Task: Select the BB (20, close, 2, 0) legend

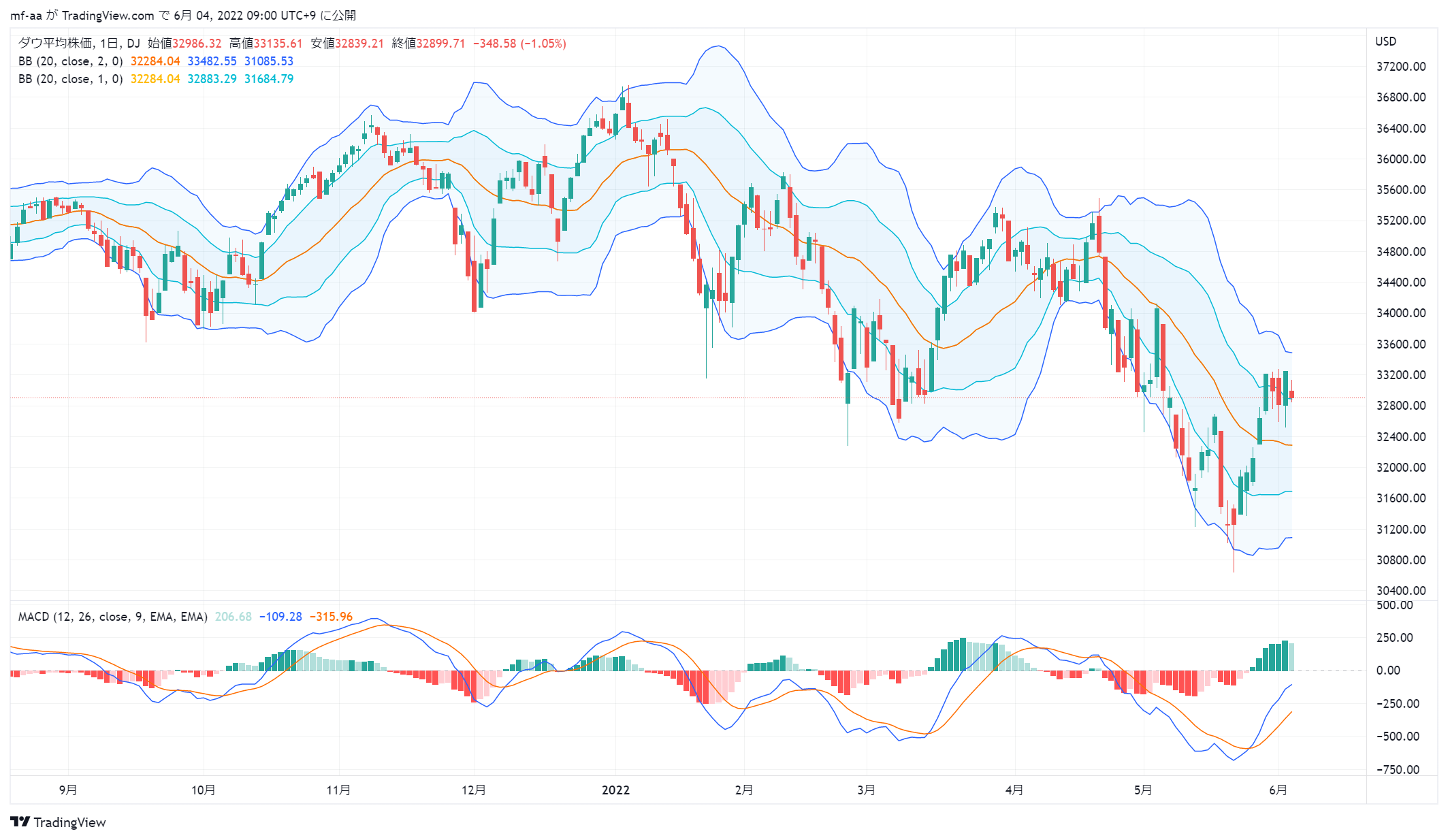Action: point(71,61)
